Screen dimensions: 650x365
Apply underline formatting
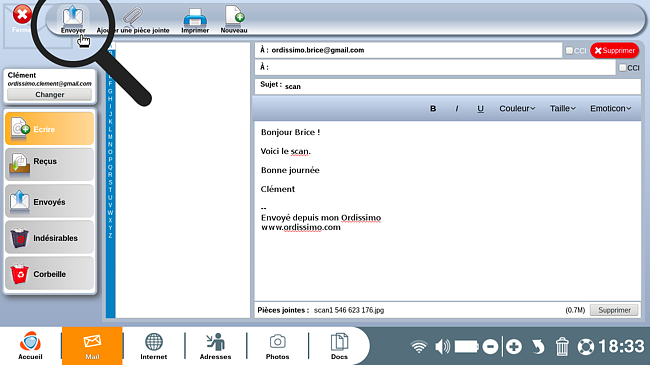[480, 109]
